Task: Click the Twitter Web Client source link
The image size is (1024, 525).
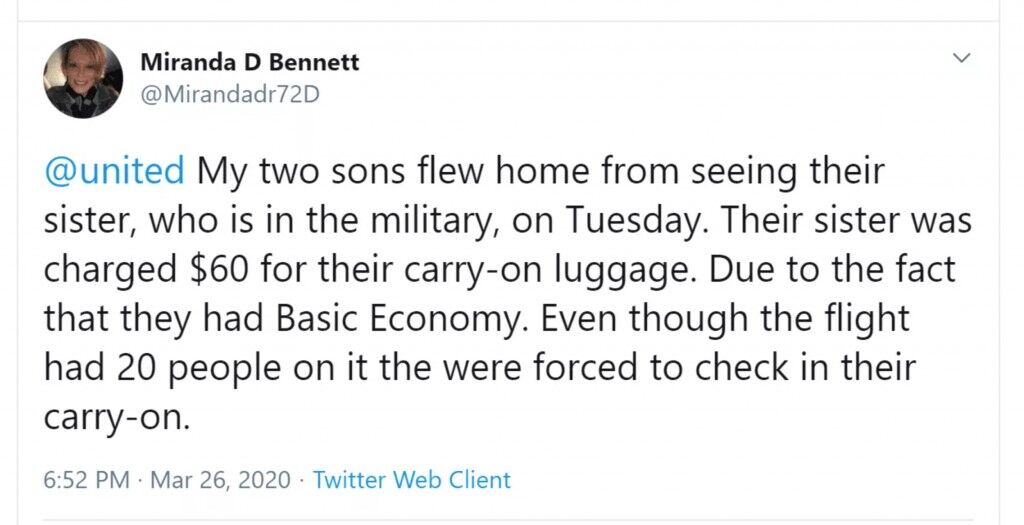Action: click(x=411, y=480)
